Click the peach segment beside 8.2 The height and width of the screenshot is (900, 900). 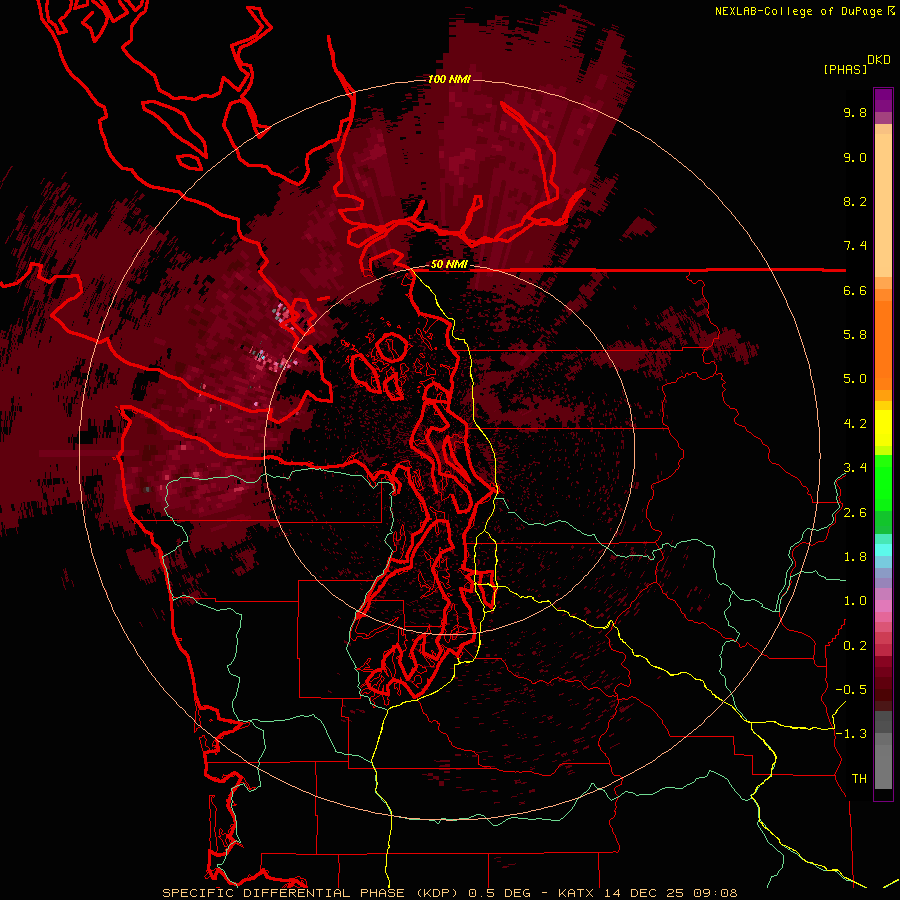coord(883,205)
